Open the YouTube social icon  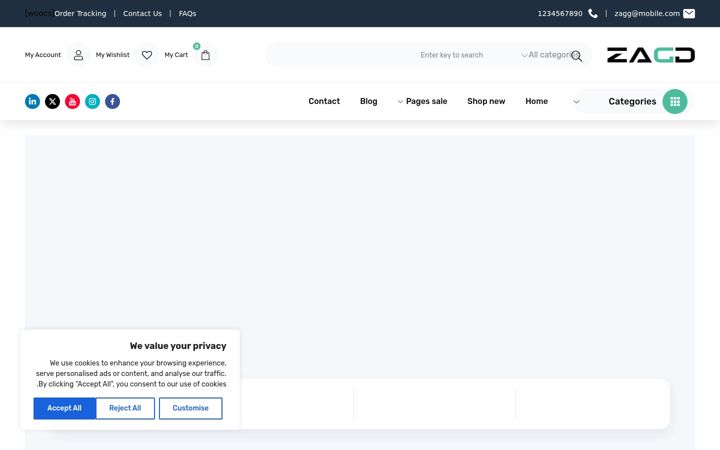click(73, 101)
